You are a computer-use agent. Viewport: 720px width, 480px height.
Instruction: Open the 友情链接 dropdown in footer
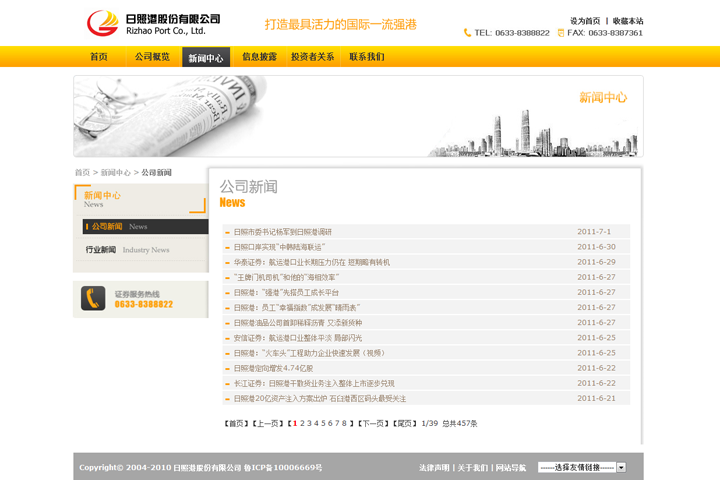582,467
